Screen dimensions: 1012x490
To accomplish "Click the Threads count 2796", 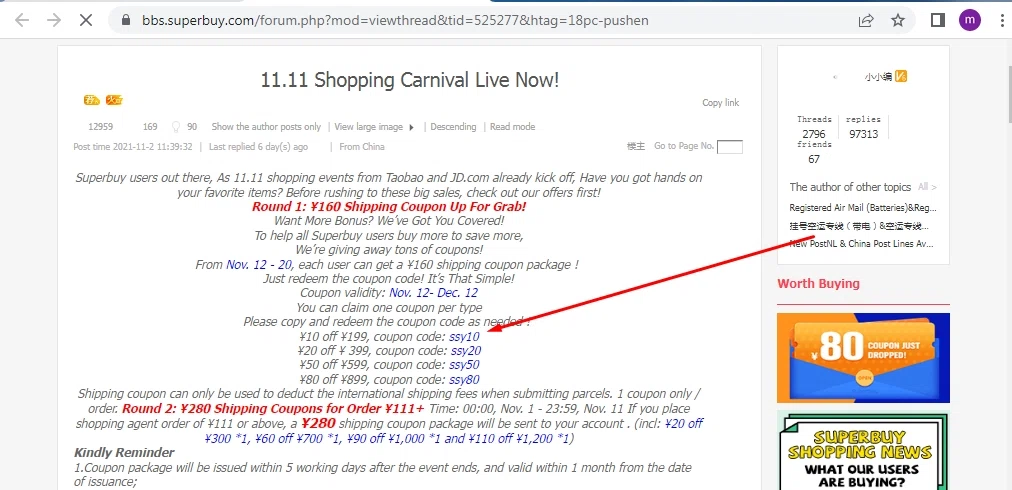I will coord(814,134).
